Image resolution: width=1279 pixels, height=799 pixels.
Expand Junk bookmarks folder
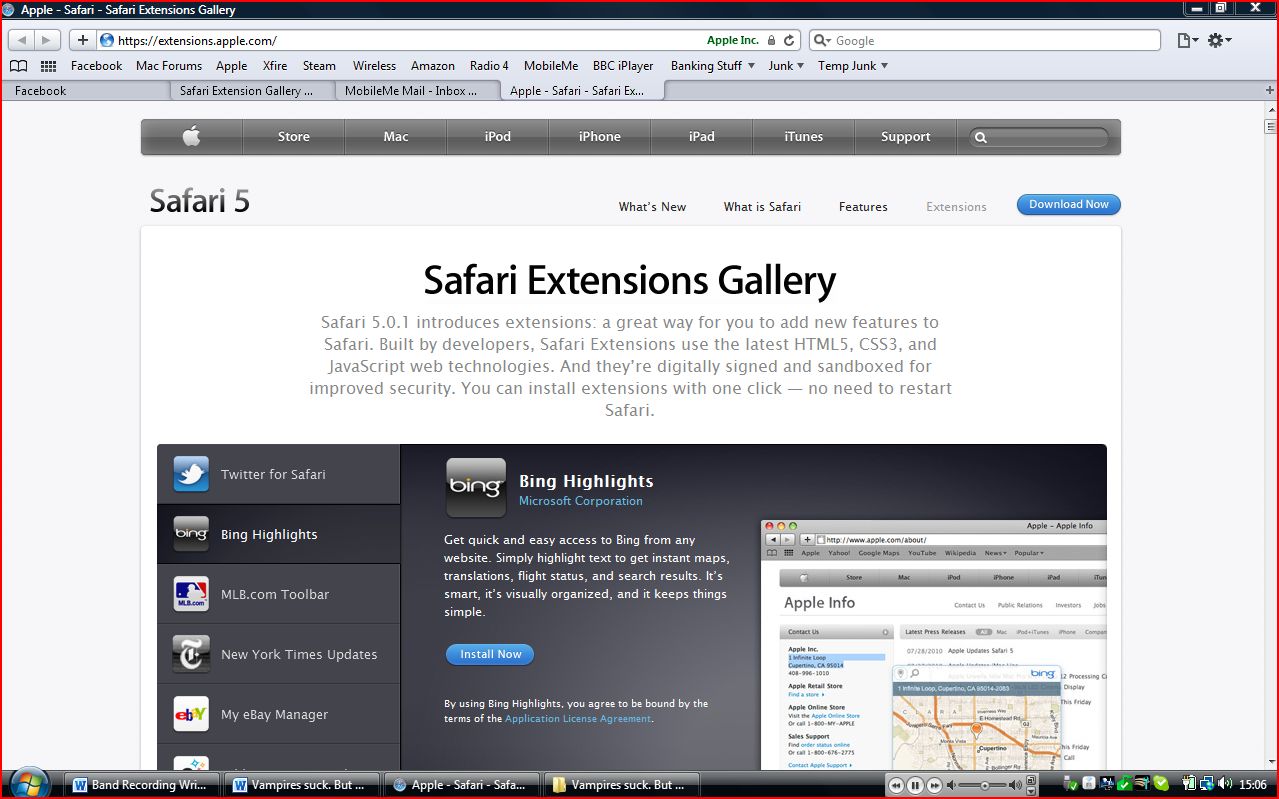tap(787, 66)
